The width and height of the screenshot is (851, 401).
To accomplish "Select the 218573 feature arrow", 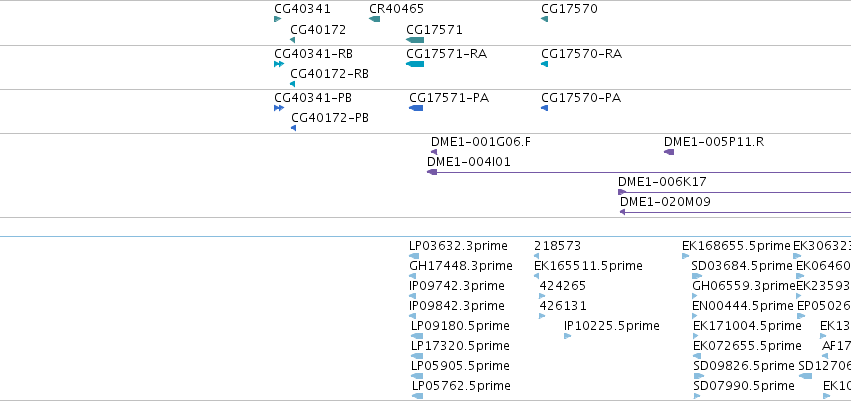I will (x=536, y=256).
